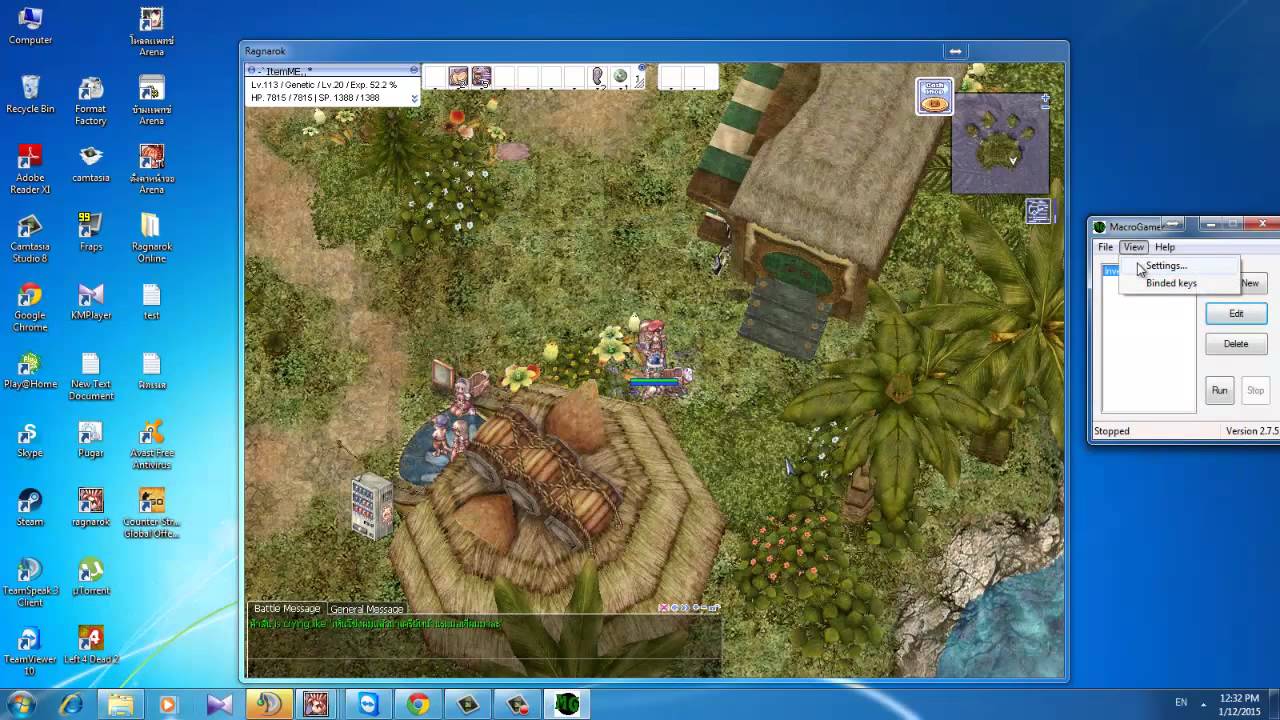The height and width of the screenshot is (720, 1280).
Task: Open the test text file
Action: coord(151,302)
